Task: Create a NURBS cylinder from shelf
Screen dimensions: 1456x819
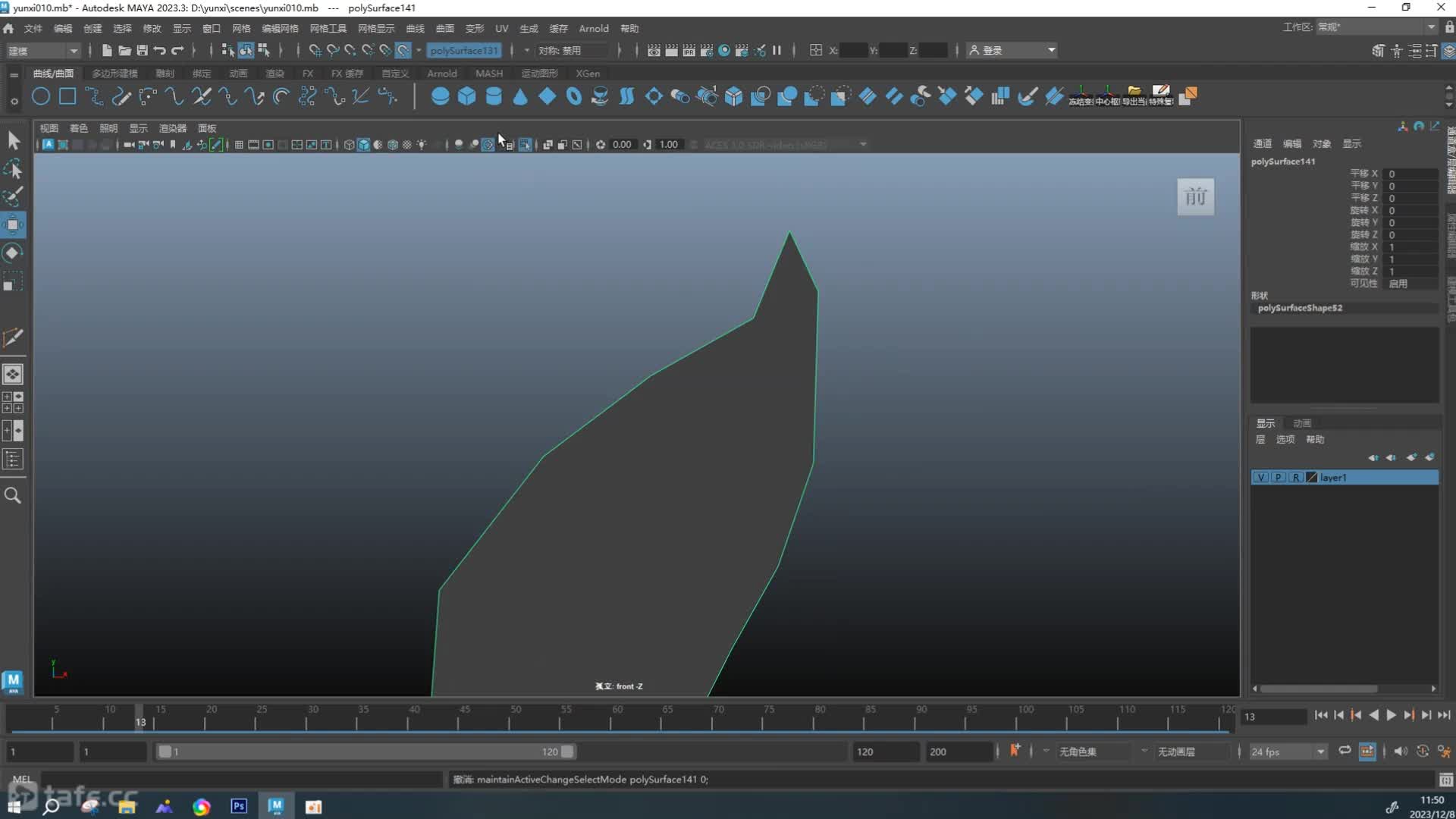Action: point(493,96)
